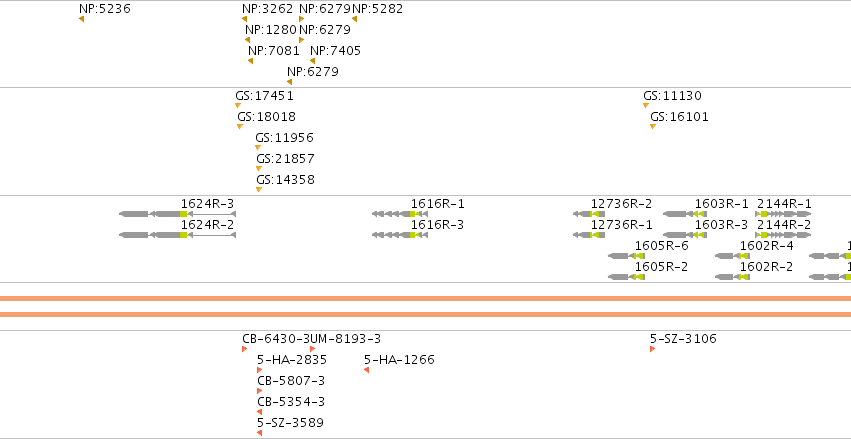Image resolution: width=851 pixels, height=439 pixels.
Task: Select the CB-5354-3 marker triangle
Action: pos(259,412)
